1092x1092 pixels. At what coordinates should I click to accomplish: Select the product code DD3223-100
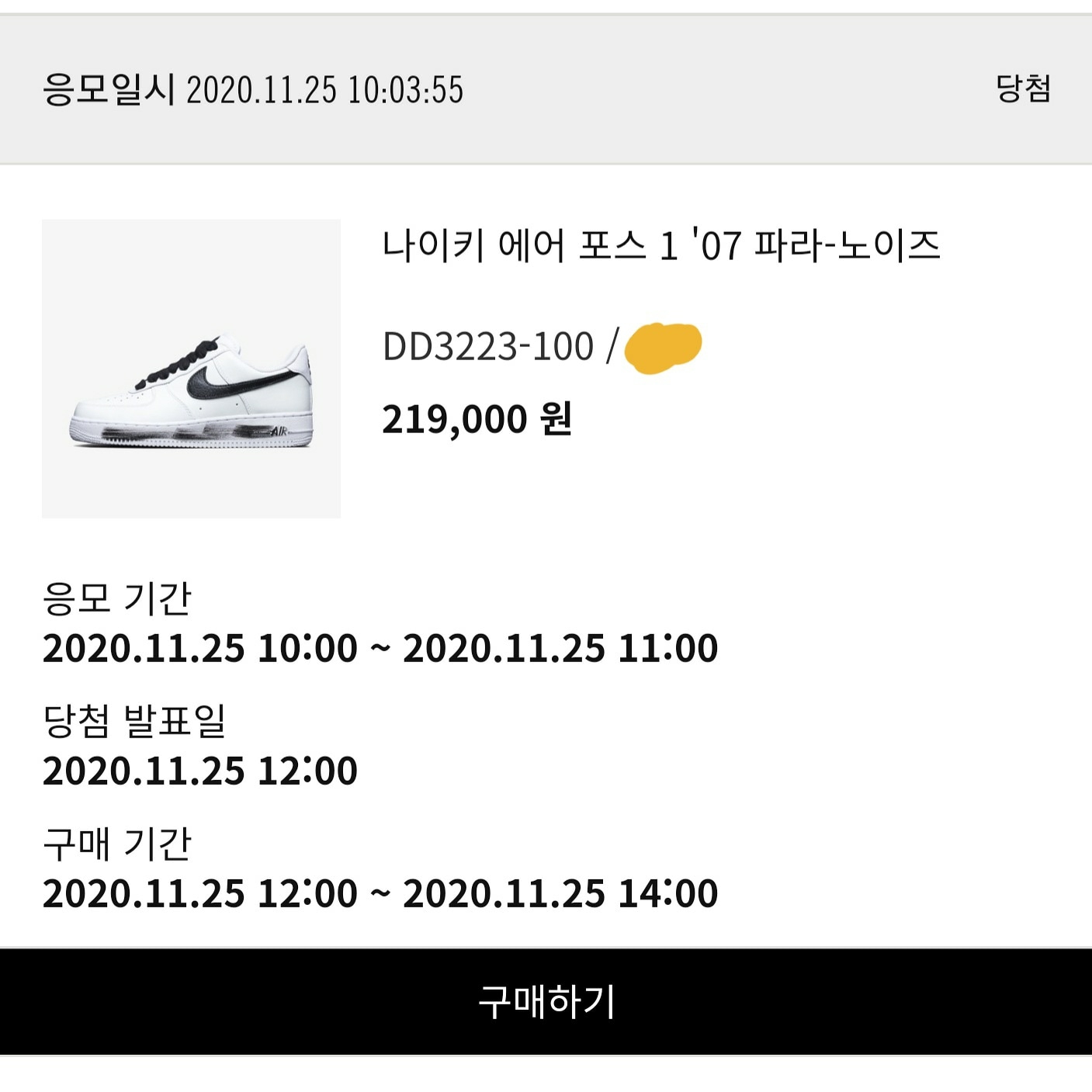click(487, 347)
